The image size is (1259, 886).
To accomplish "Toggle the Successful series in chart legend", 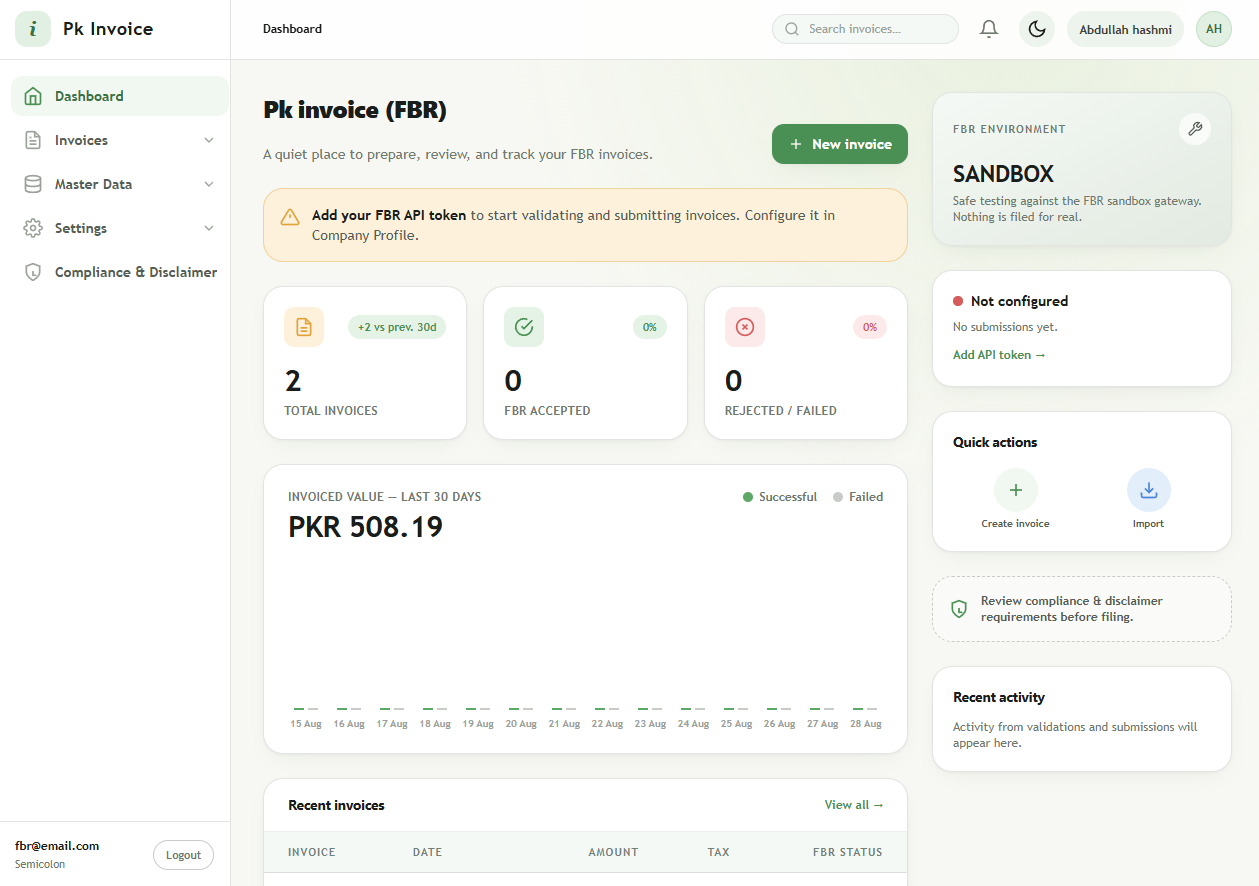I will 780,497.
